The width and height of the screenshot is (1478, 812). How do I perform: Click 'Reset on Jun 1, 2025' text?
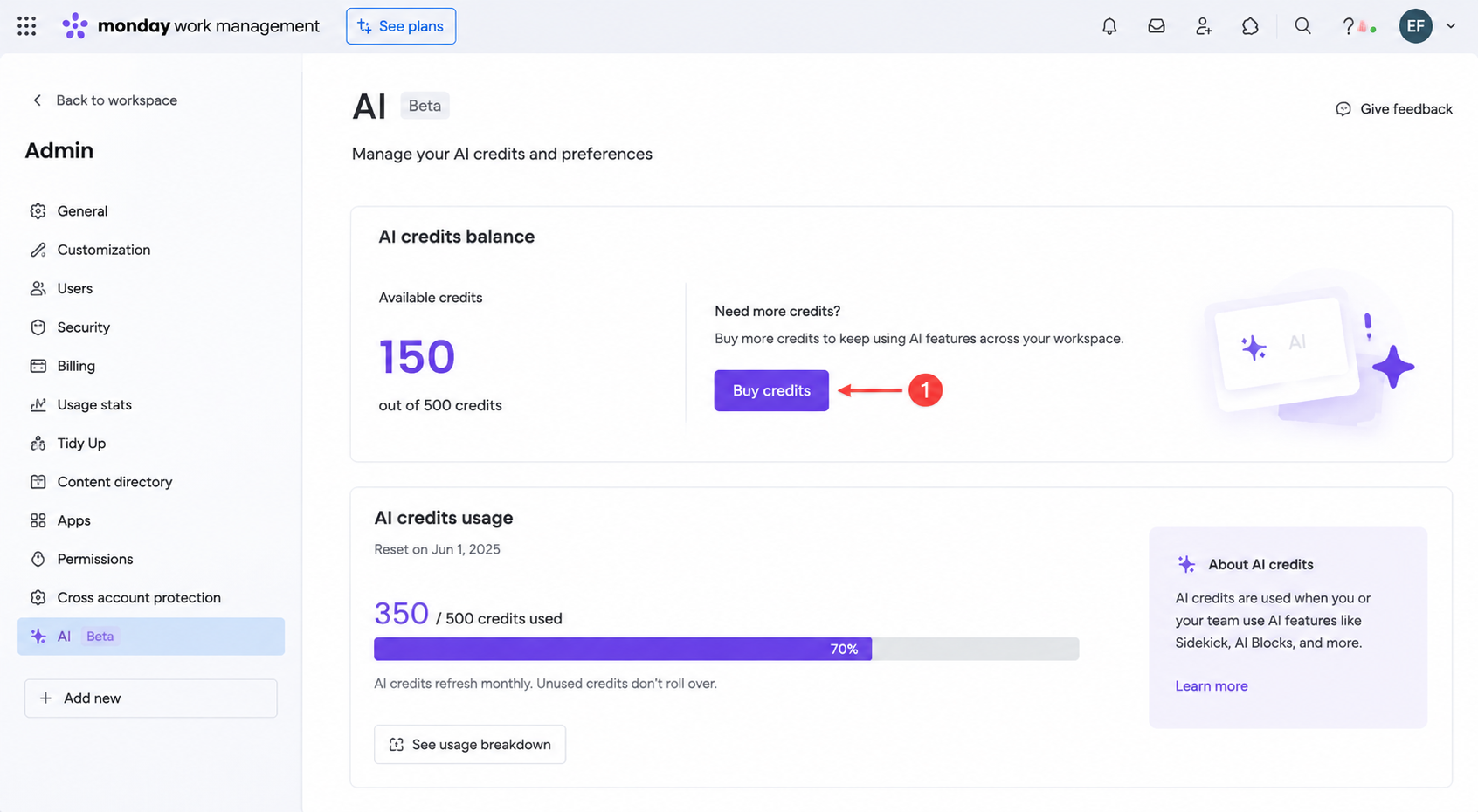point(437,549)
